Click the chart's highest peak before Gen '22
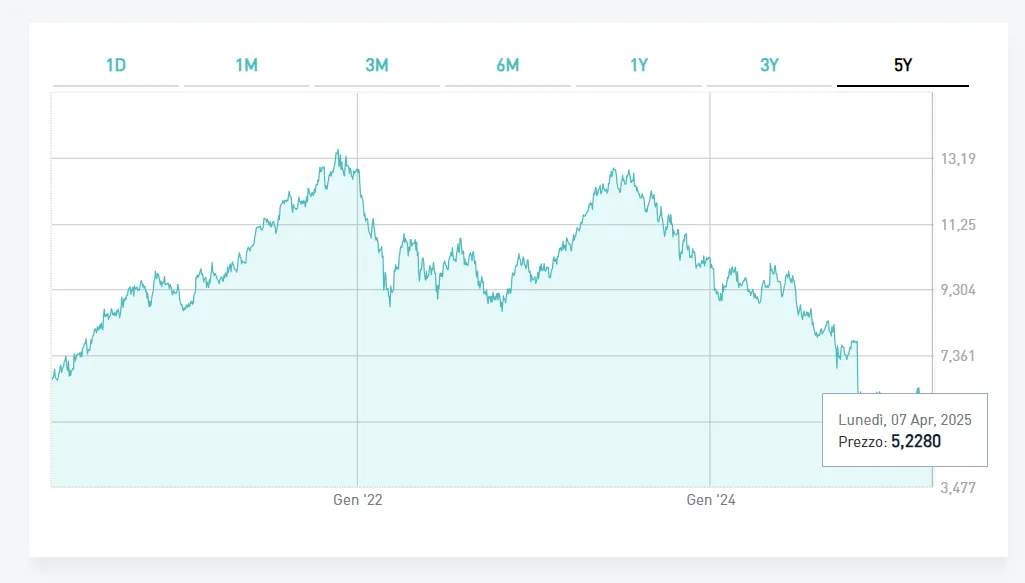Image resolution: width=1025 pixels, height=583 pixels. [338, 152]
